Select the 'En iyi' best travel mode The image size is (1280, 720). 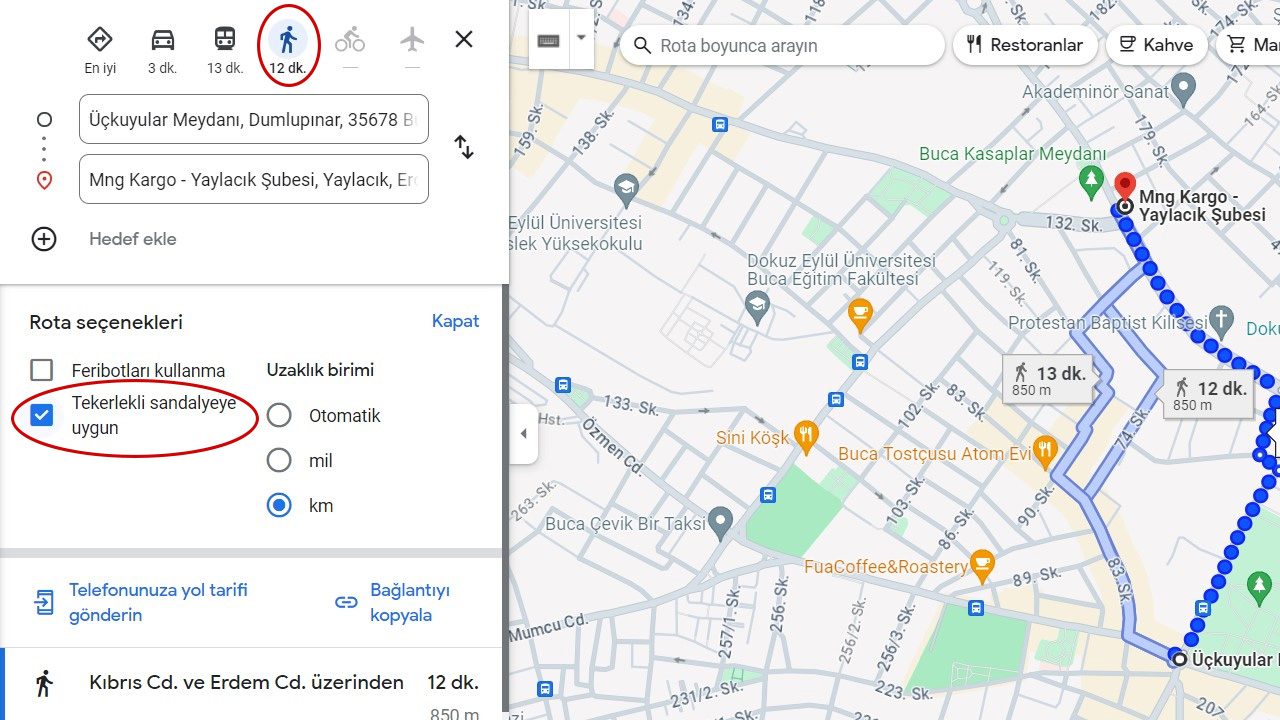100,50
